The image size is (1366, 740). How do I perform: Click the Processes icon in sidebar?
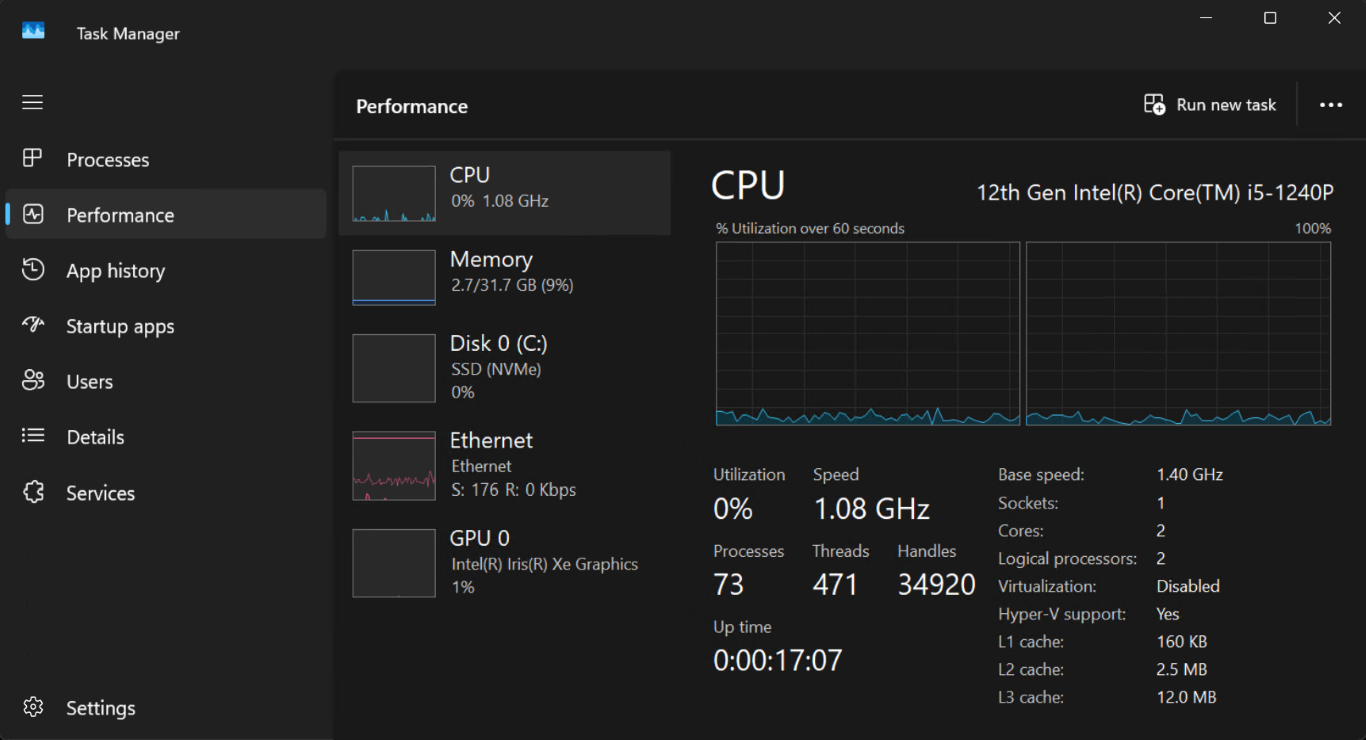click(x=33, y=159)
